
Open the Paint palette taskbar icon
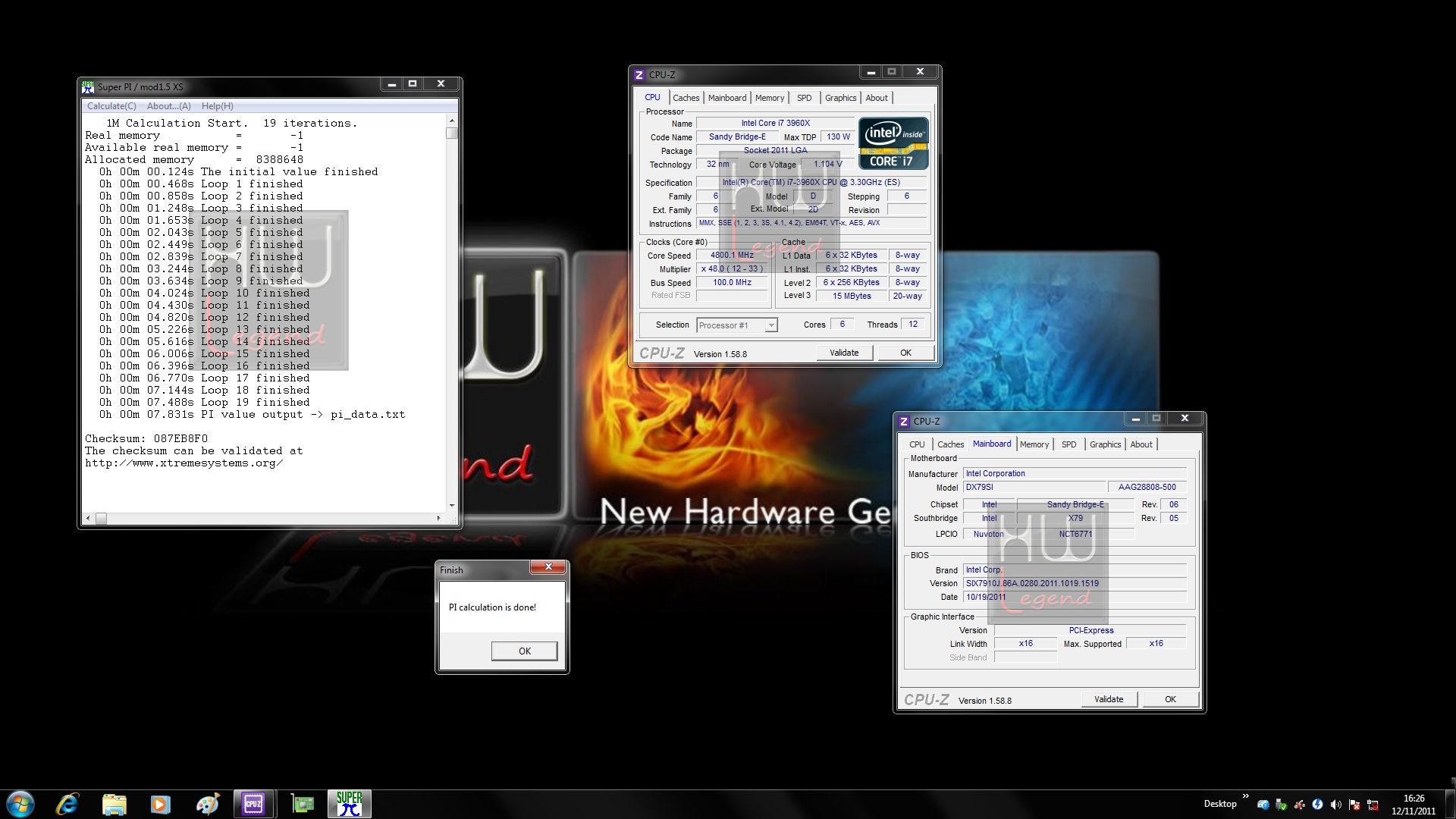pos(207,804)
